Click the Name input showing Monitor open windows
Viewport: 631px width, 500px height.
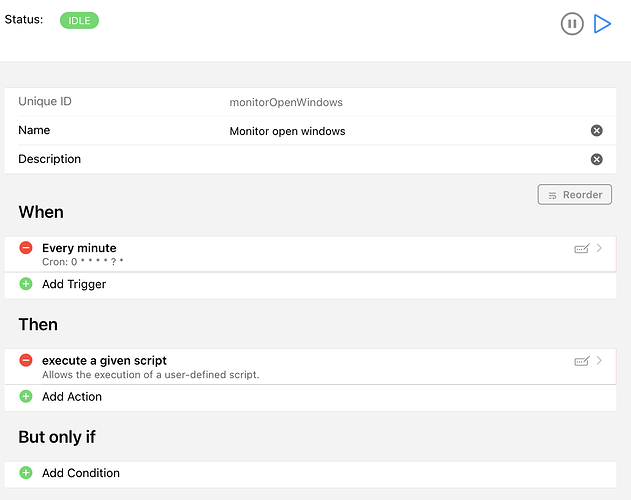coord(400,131)
